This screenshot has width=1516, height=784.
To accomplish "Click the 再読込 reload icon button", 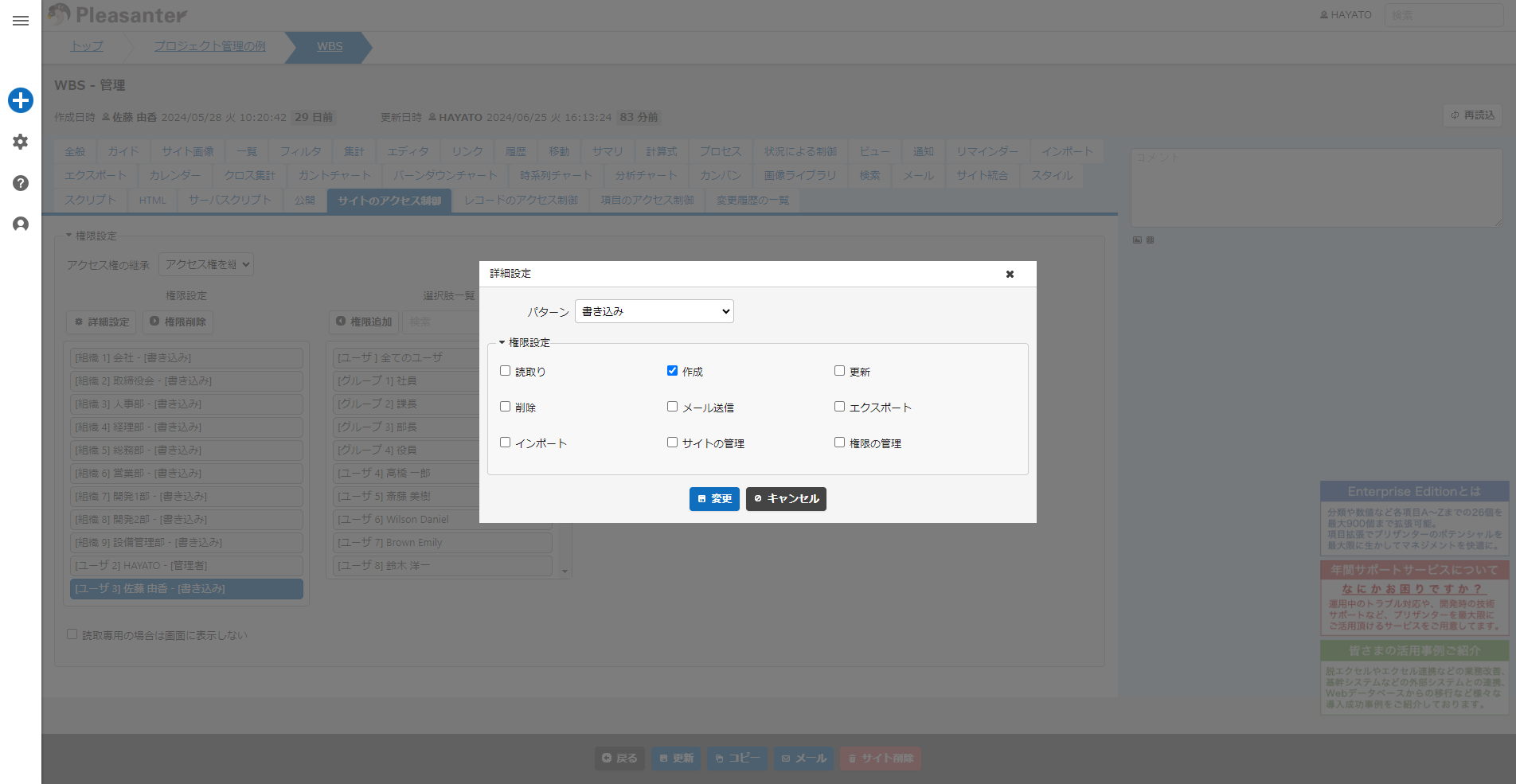I will click(x=1472, y=115).
